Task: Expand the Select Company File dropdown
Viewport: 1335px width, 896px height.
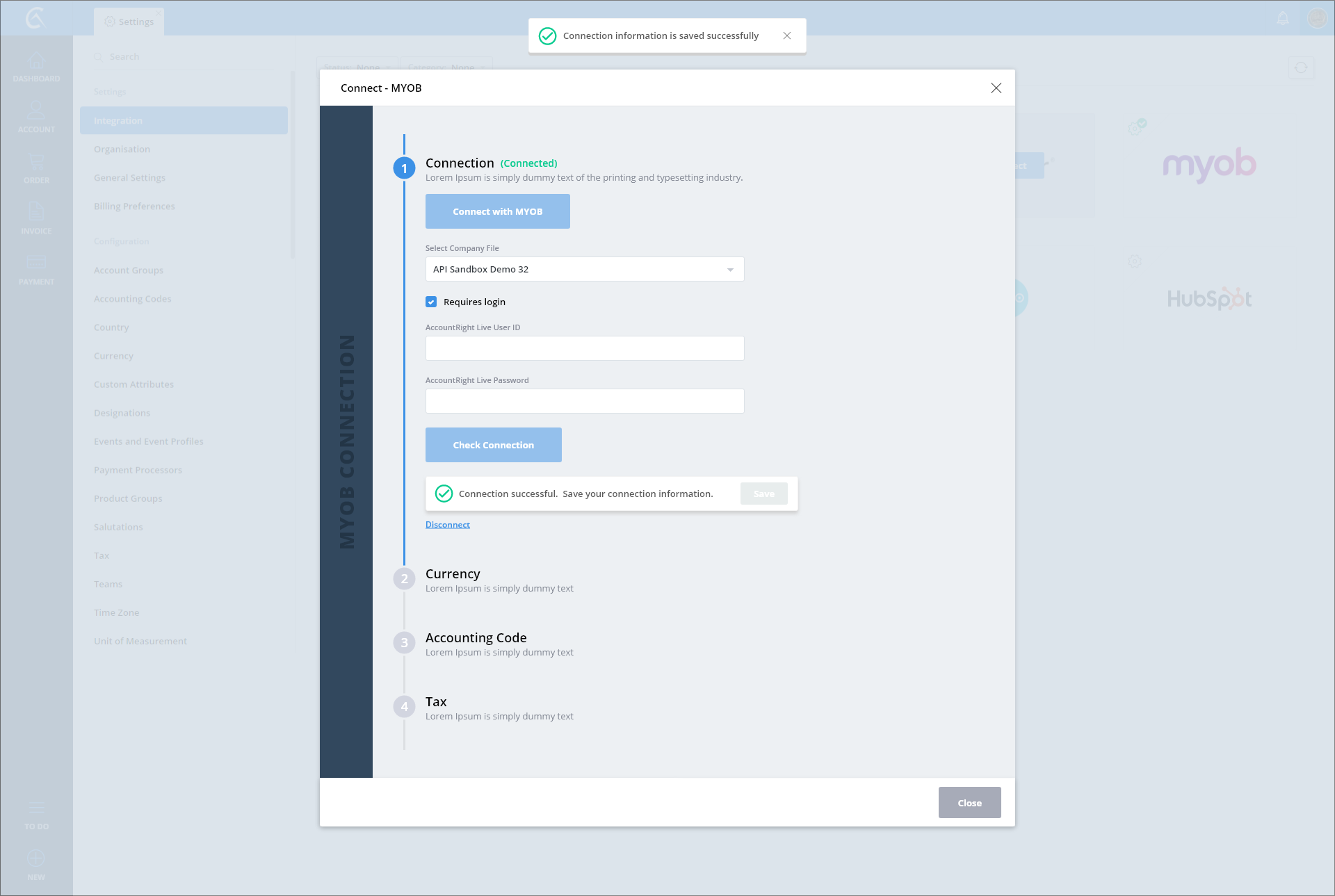Action: pos(584,269)
